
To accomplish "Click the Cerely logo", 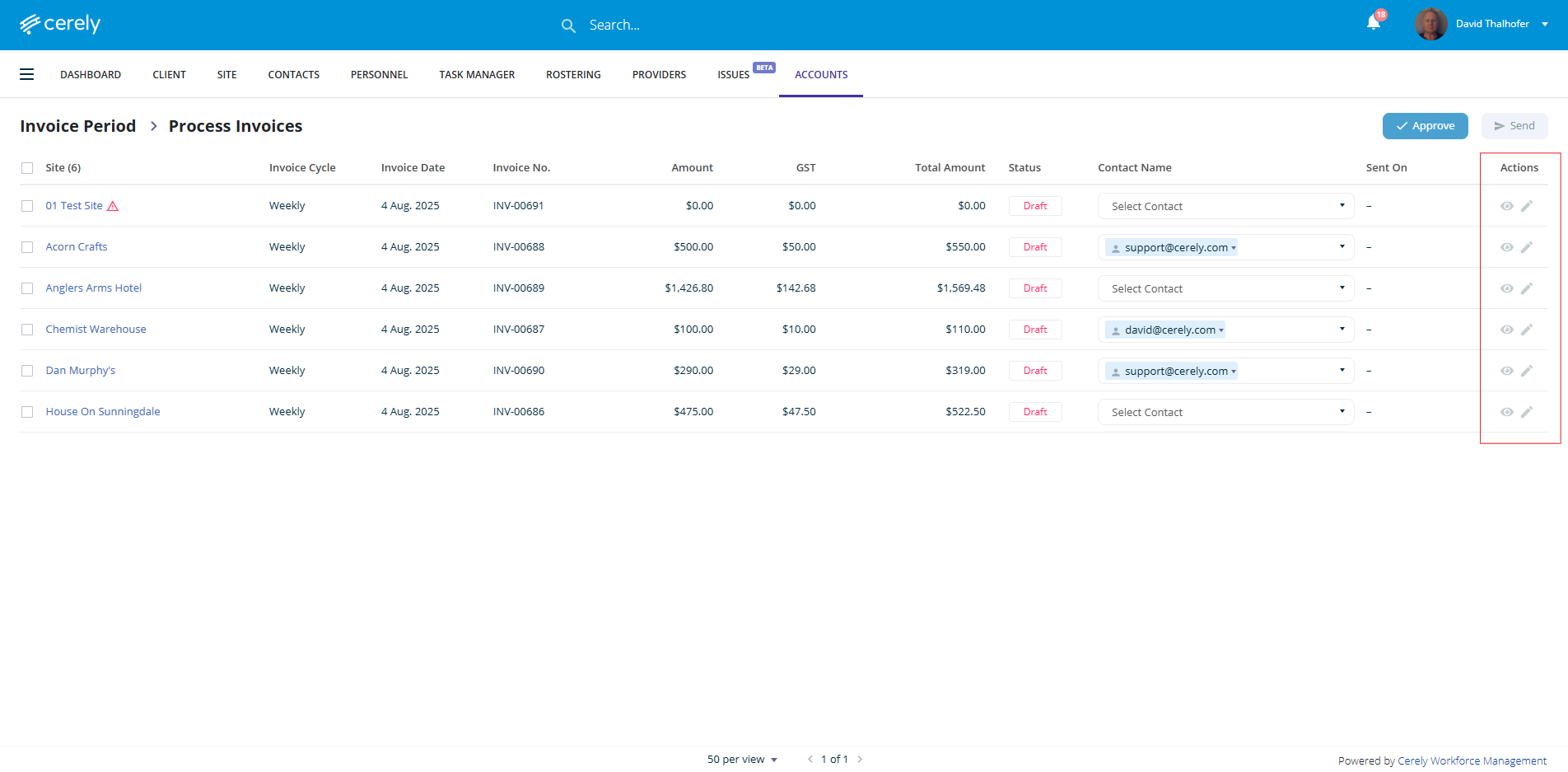I will click(60, 24).
